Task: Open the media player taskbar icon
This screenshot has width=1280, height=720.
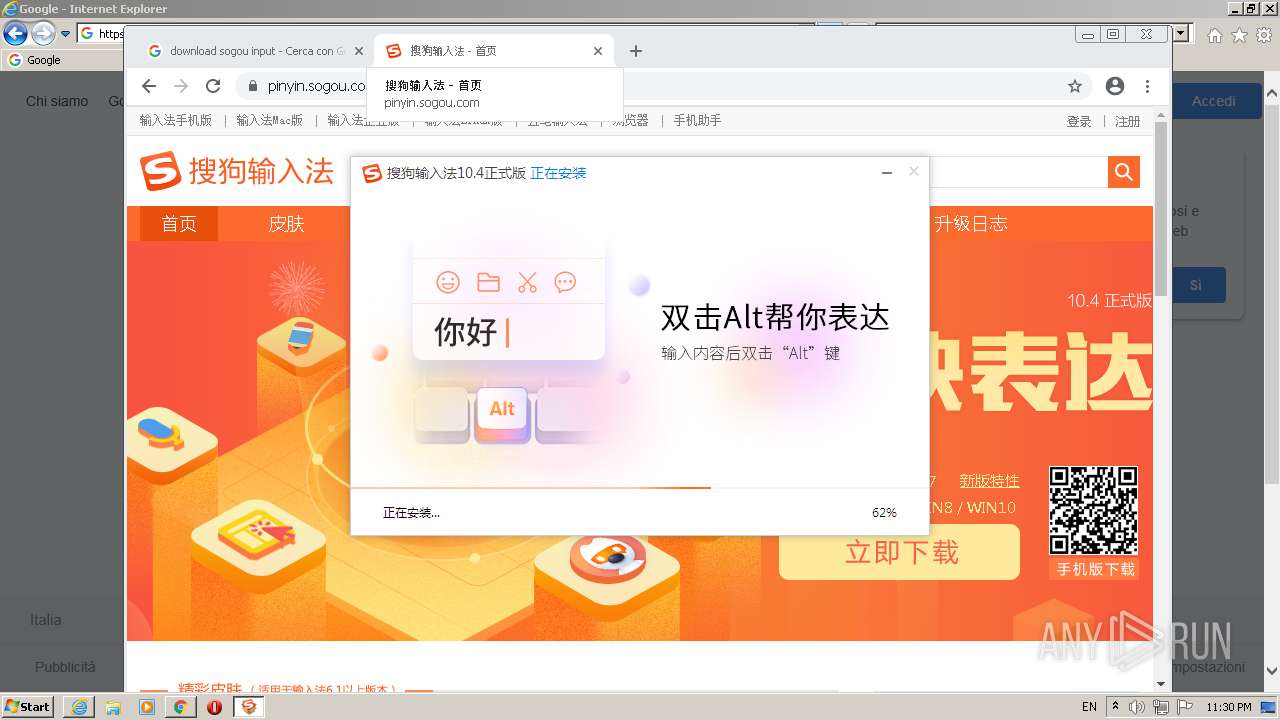Action: point(147,707)
